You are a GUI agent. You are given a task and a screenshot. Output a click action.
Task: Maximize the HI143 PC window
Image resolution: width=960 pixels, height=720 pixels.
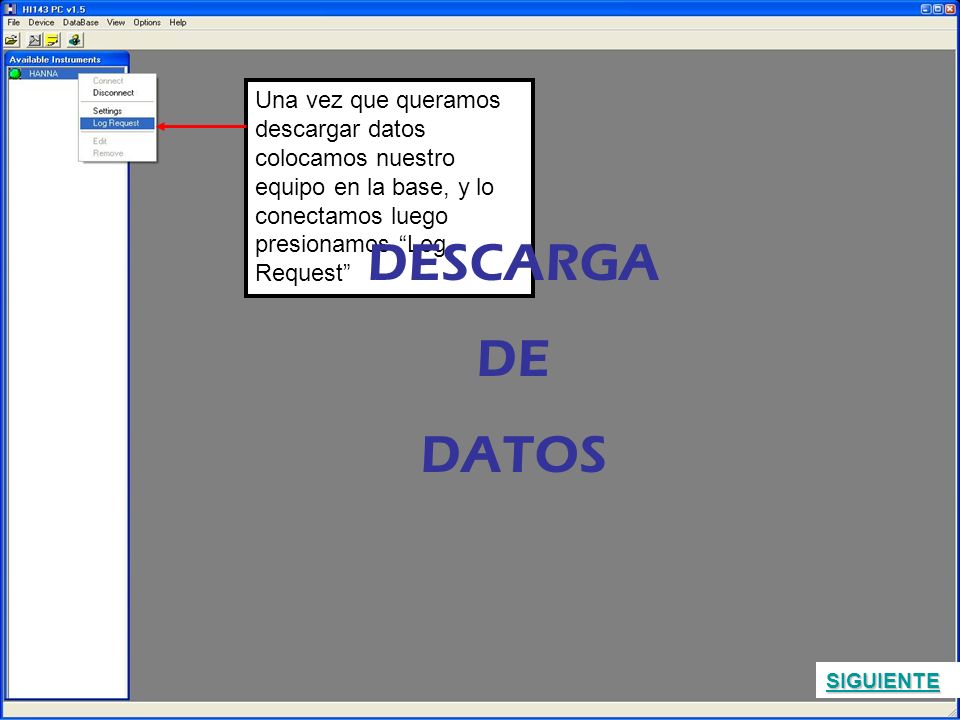(937, 9)
